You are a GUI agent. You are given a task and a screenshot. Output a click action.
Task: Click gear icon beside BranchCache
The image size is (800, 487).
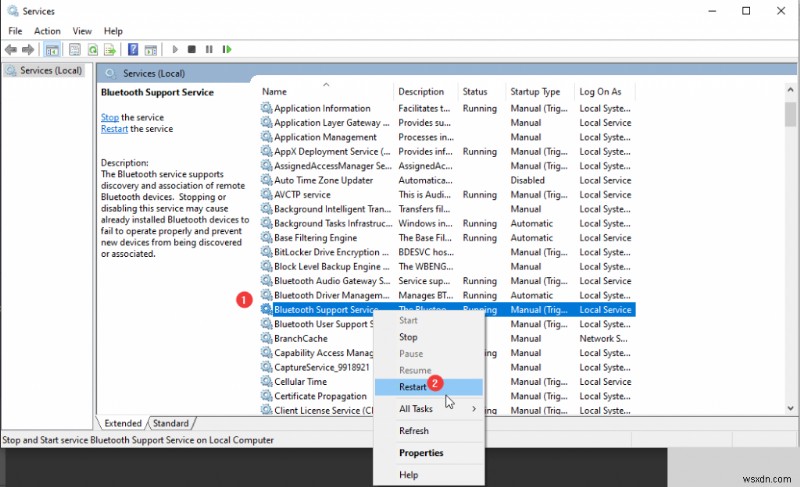coord(266,338)
